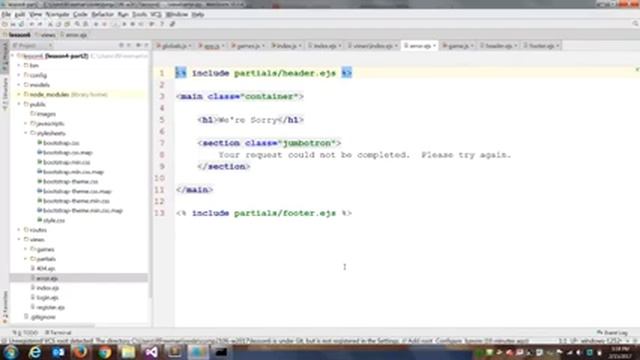This screenshot has width=640, height=360.
Task: Click the Cut toolbar icon
Action: click(x=50, y=24)
